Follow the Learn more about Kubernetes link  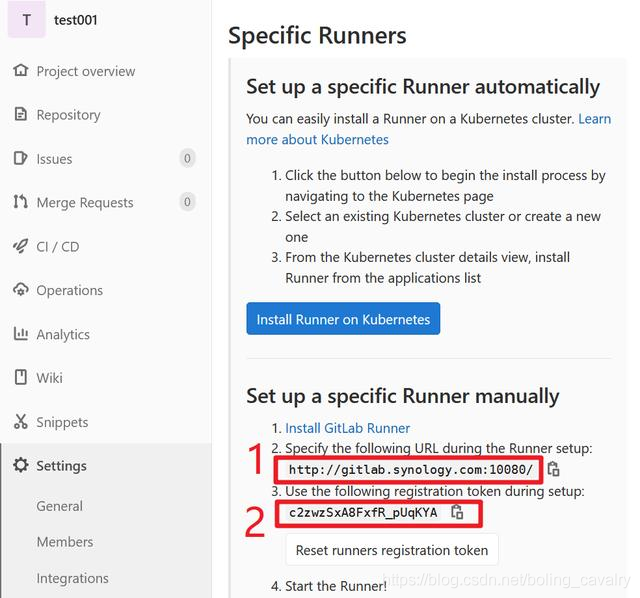click(x=429, y=129)
